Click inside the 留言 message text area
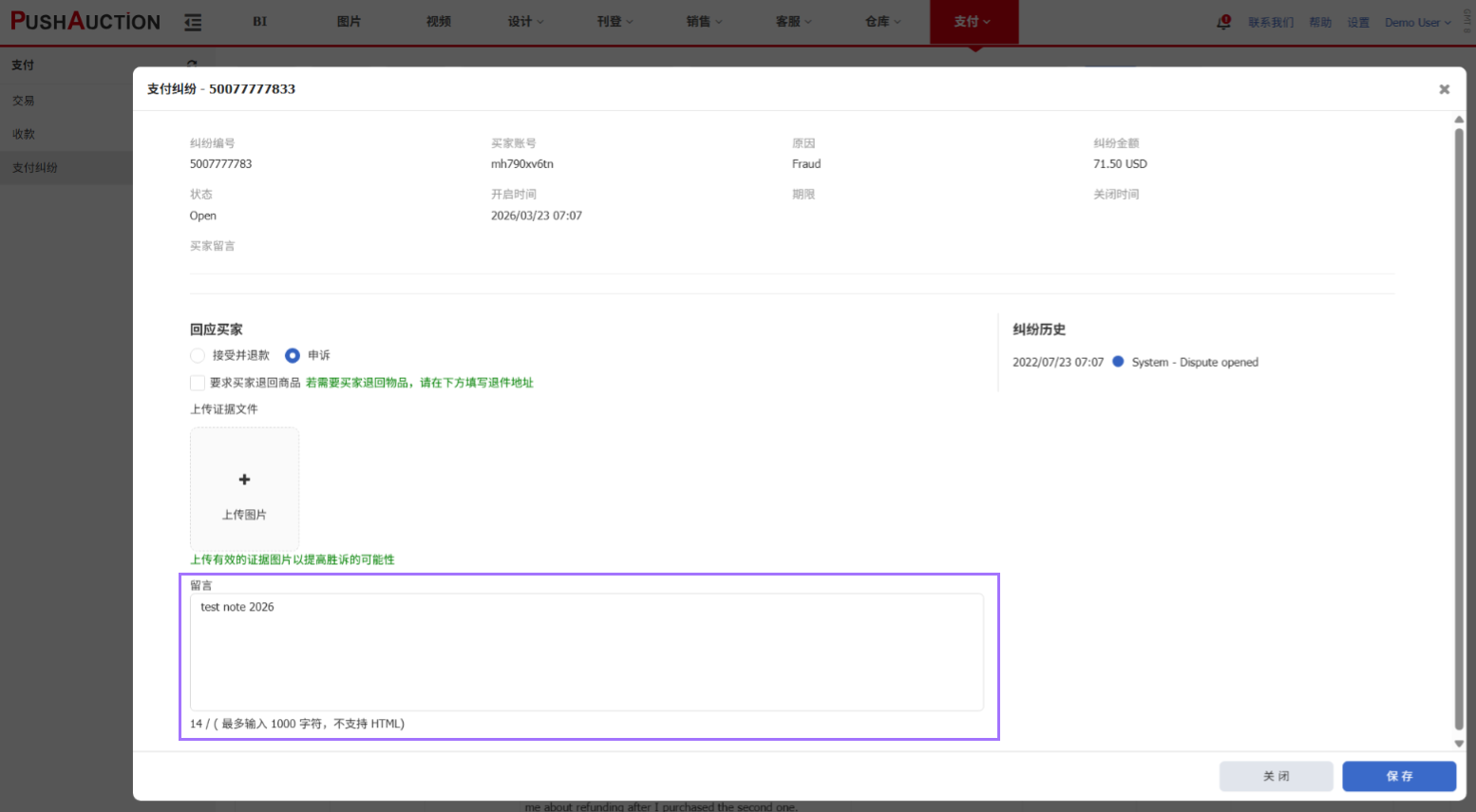The width and height of the screenshot is (1476, 812). (587, 651)
